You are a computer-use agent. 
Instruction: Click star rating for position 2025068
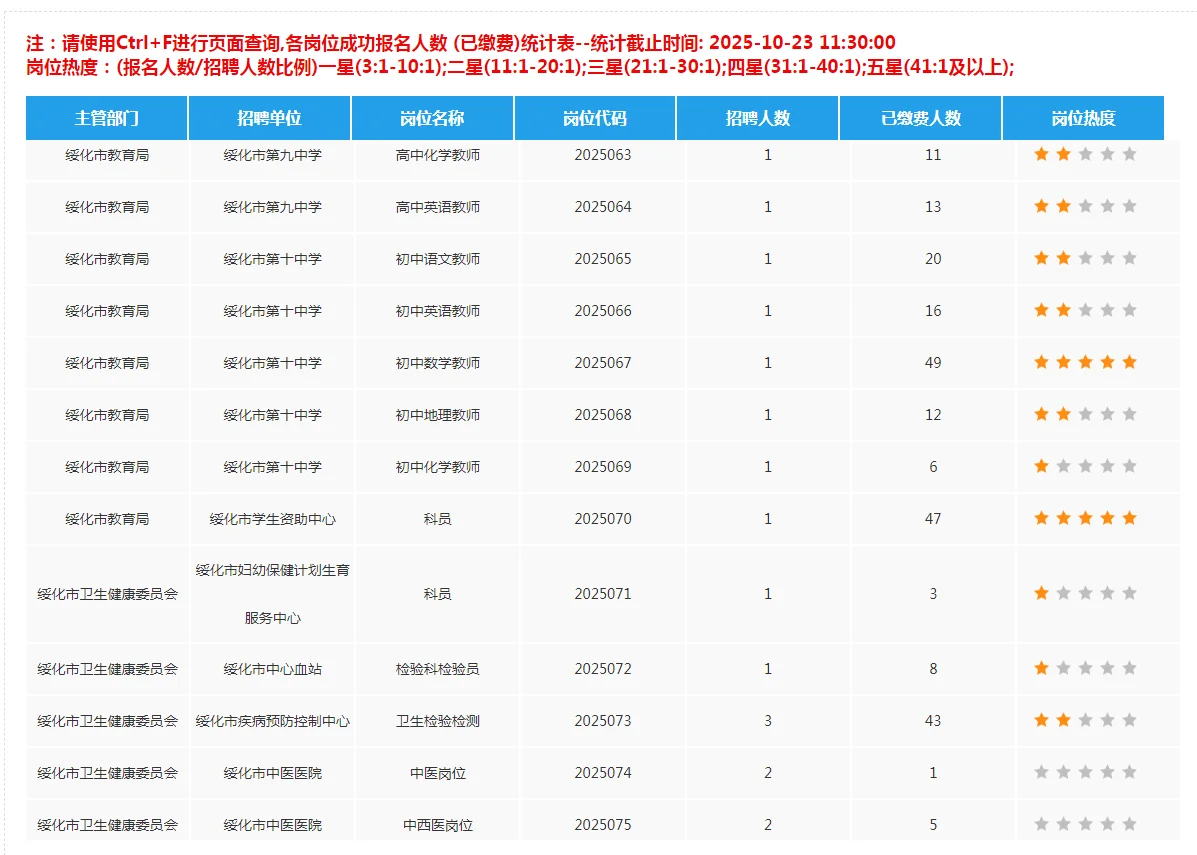coord(1085,414)
